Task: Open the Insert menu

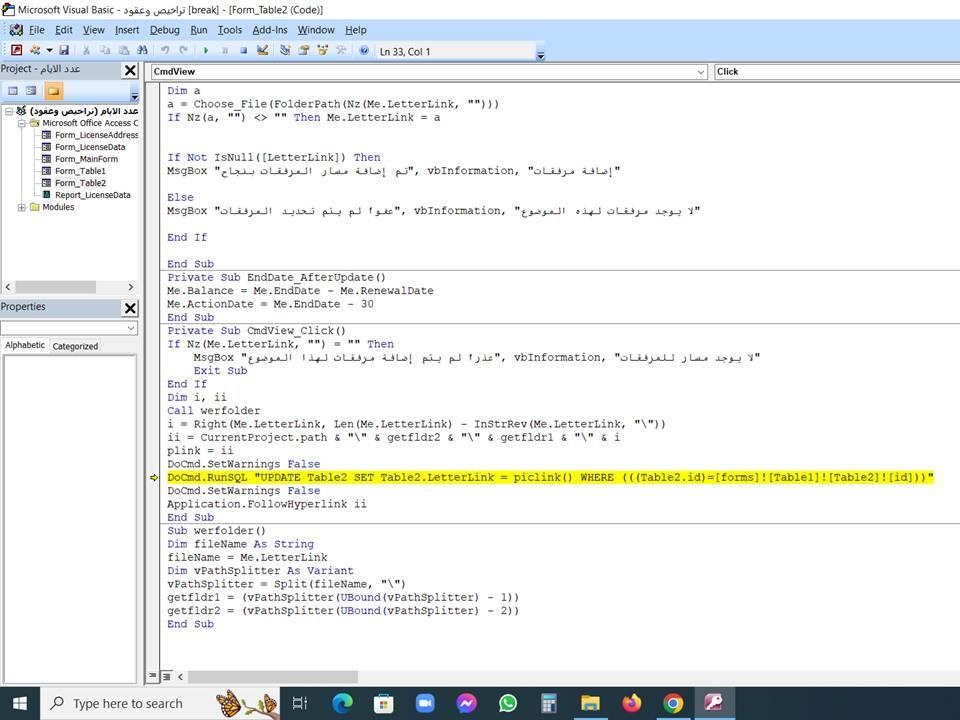Action: pyautogui.click(x=127, y=30)
